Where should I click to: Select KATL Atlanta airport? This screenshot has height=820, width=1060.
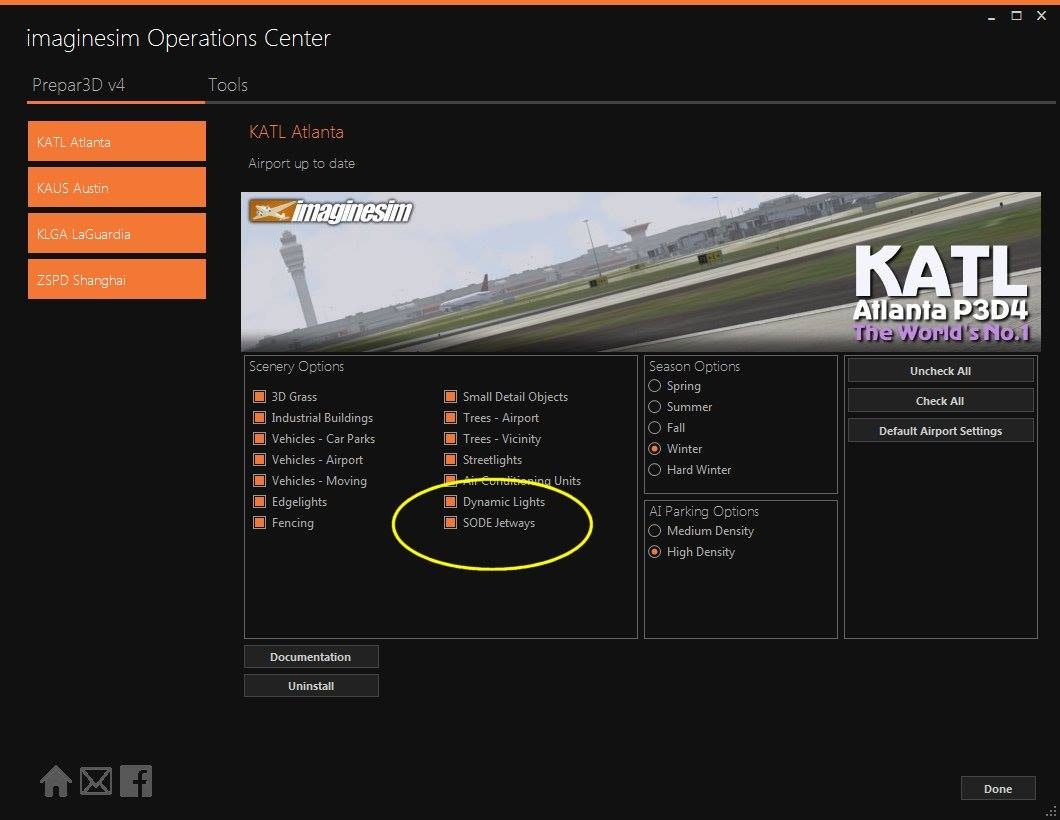[117, 141]
